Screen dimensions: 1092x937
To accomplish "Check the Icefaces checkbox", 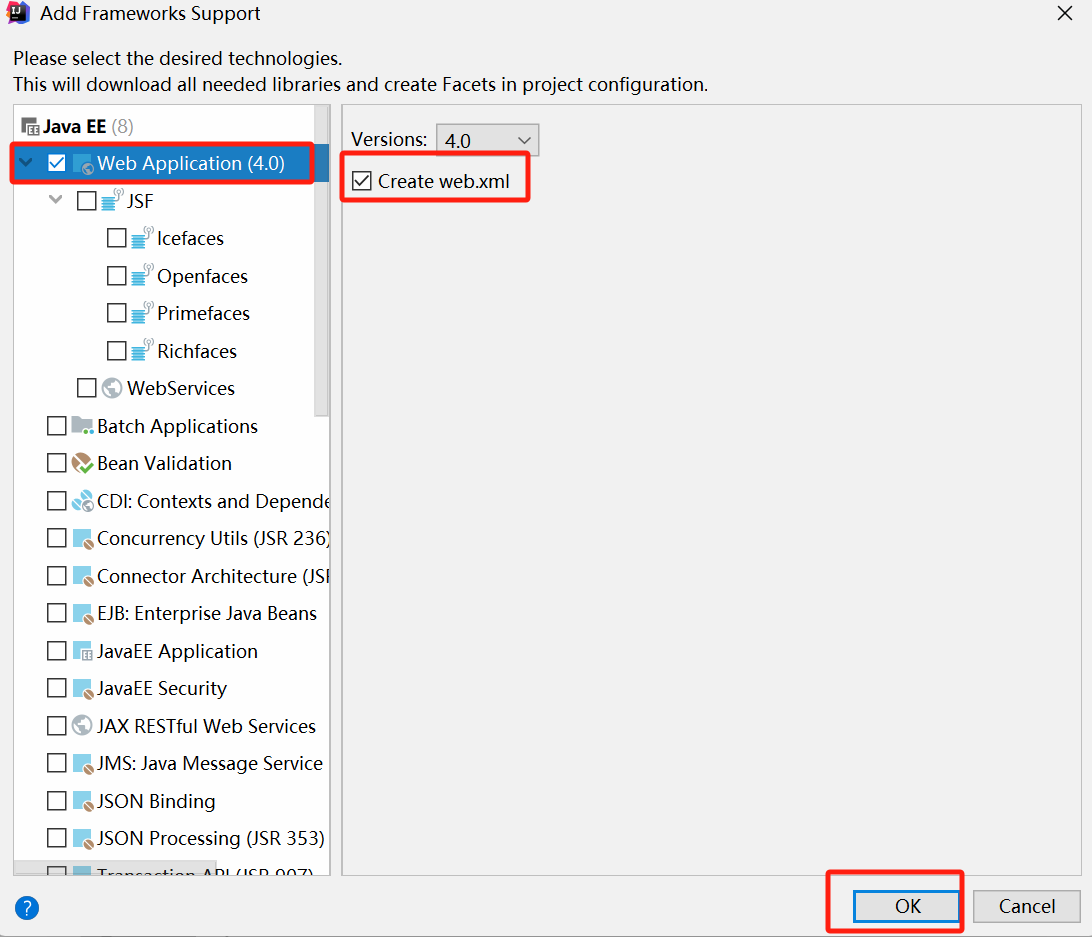I will coord(116,238).
